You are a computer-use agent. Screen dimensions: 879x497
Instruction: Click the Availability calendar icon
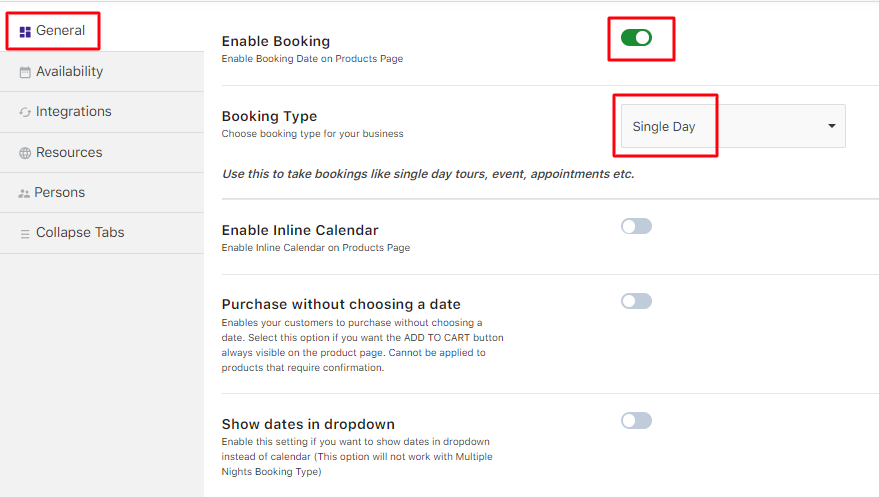[25, 72]
